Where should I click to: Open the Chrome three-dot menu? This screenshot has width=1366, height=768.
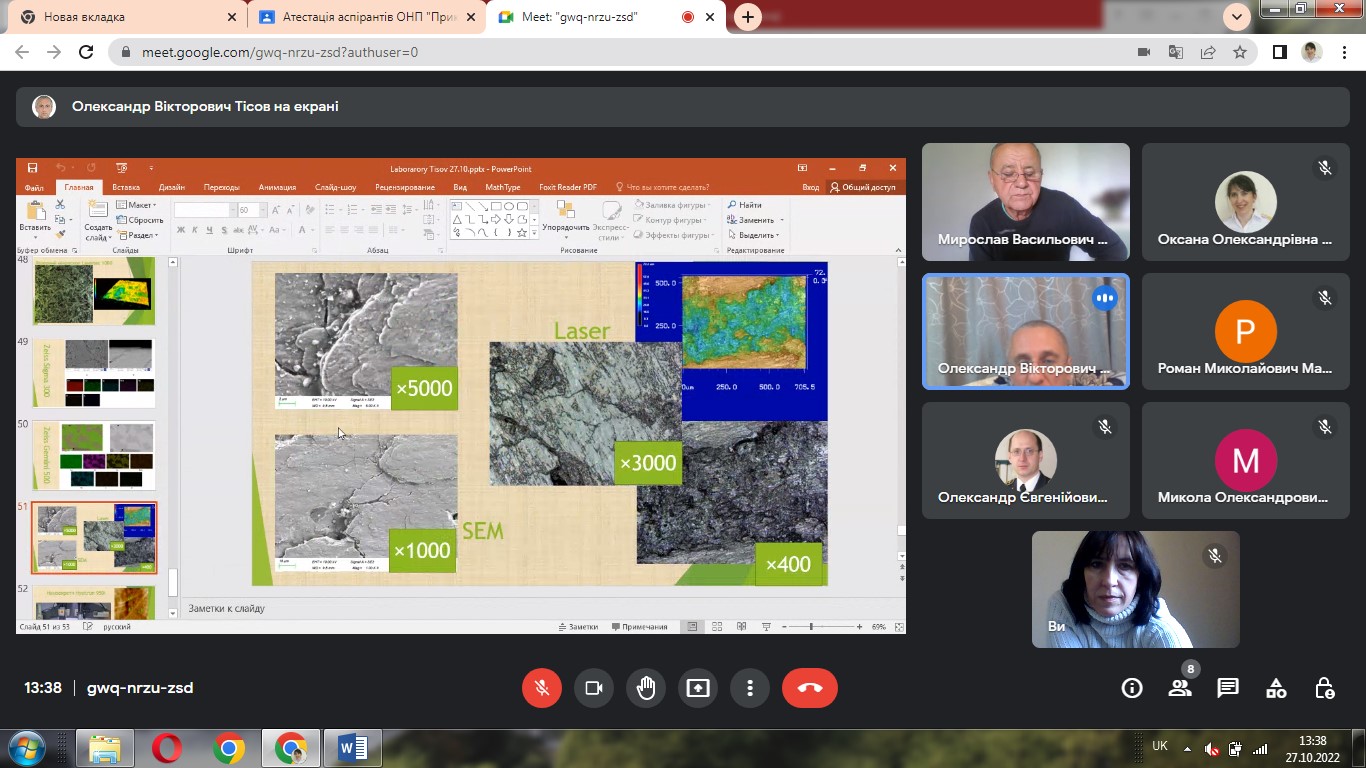click(1344, 52)
